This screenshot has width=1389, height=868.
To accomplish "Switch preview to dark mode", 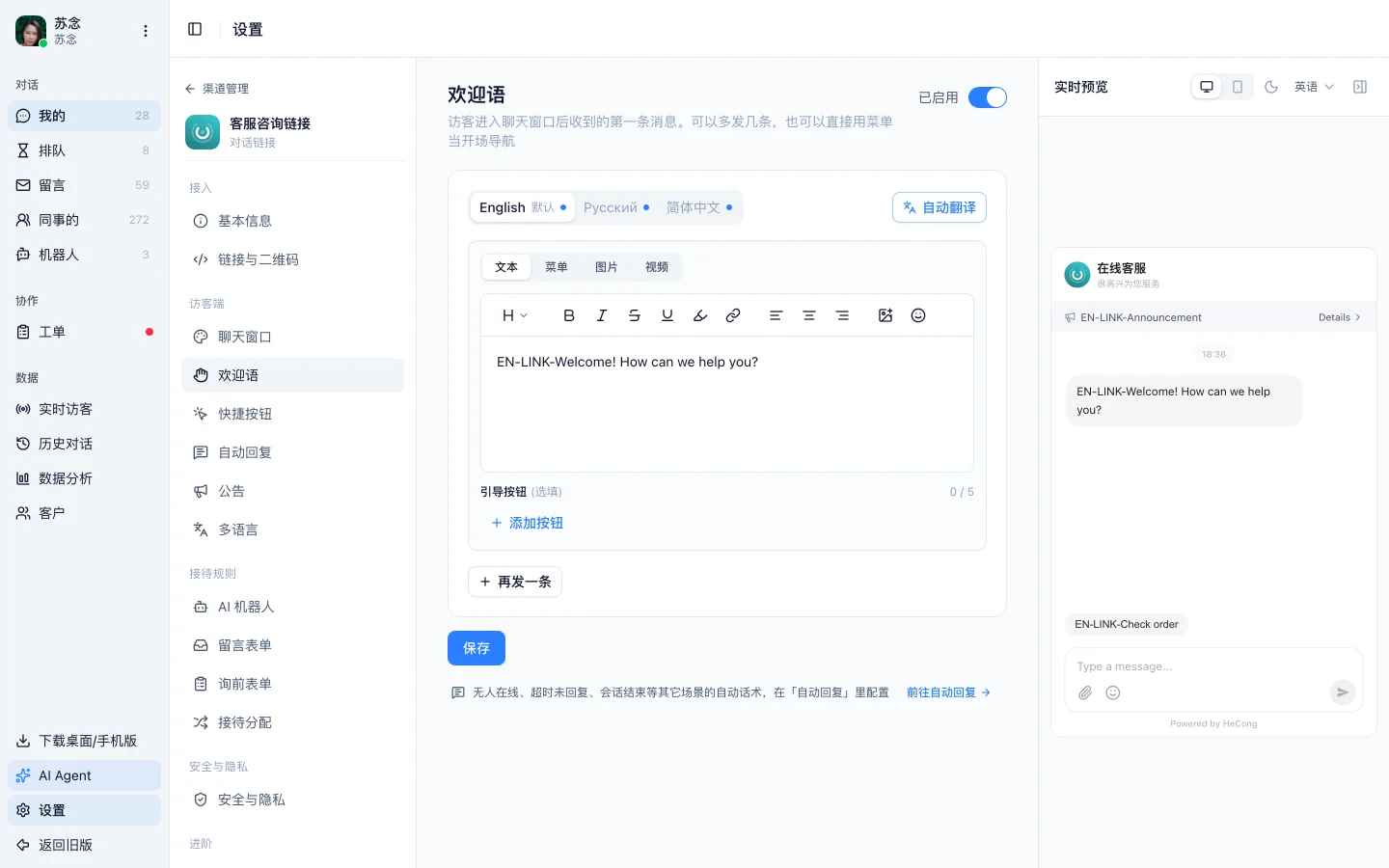I will click(1271, 87).
